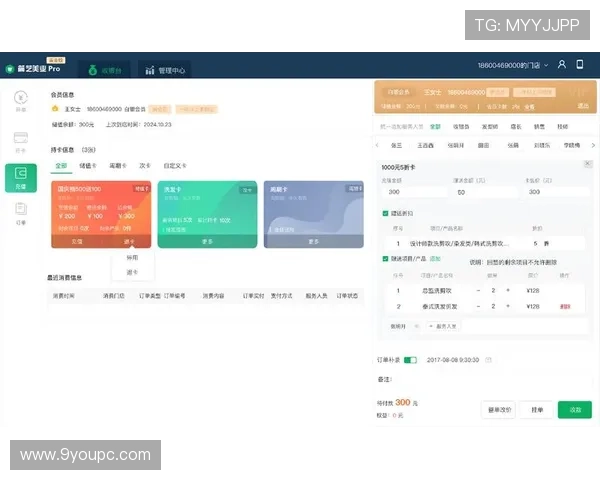The height and width of the screenshot is (480, 600).
Task: Filter staff by 店长 role
Action: [x=516, y=127]
